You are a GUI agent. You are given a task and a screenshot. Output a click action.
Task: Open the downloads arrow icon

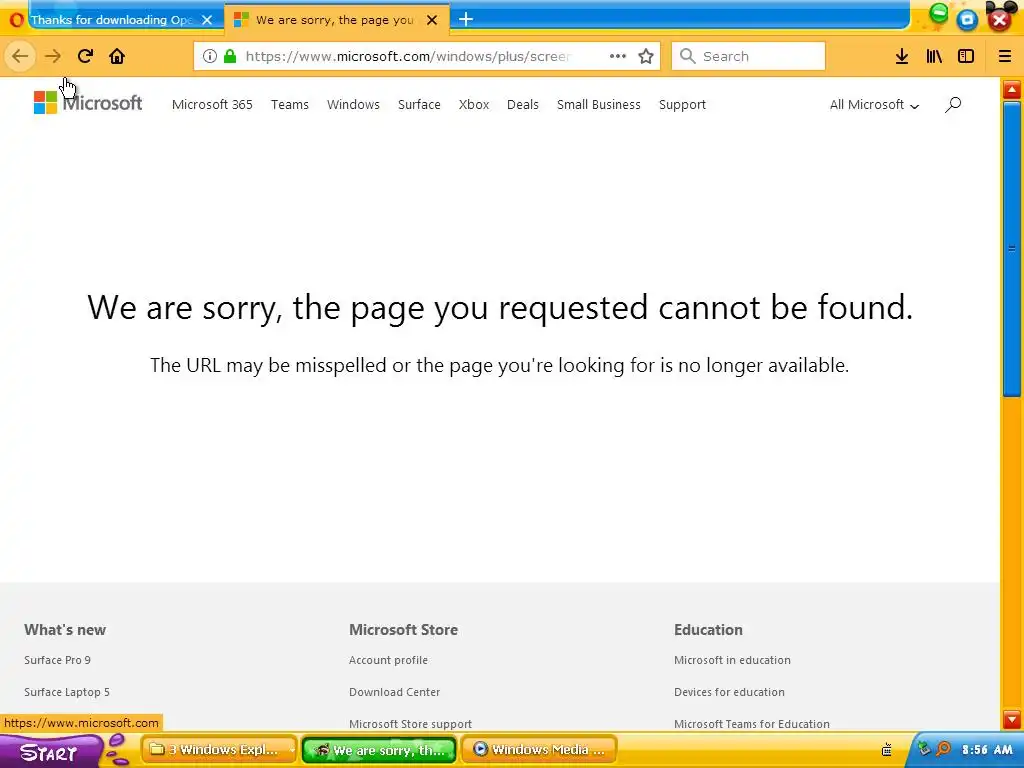pyautogui.click(x=902, y=56)
